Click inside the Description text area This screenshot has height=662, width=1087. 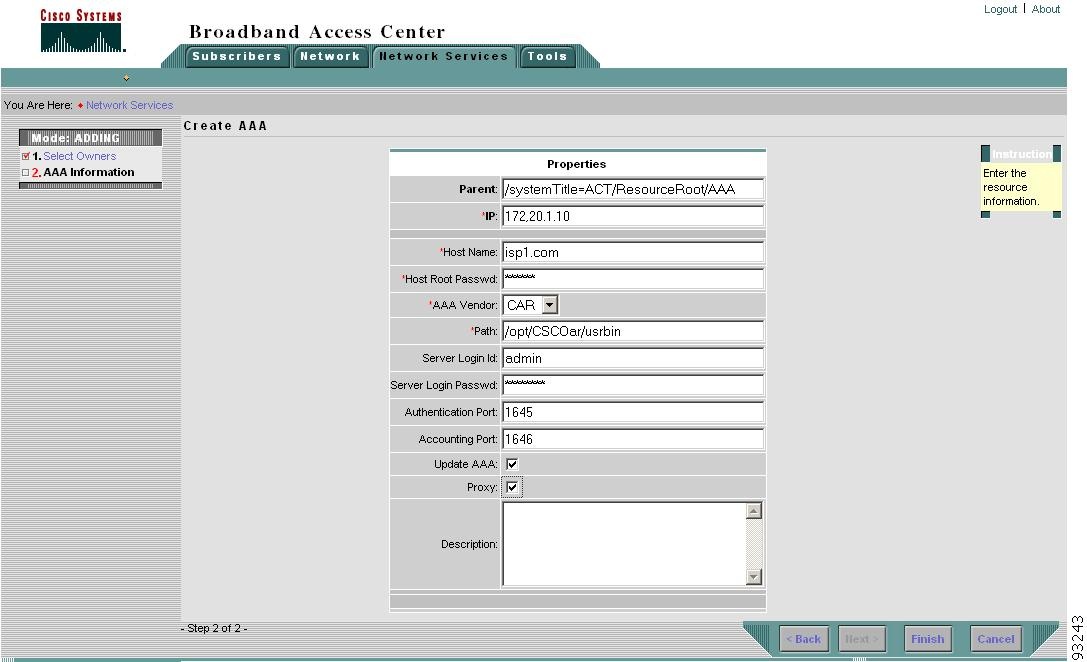624,544
